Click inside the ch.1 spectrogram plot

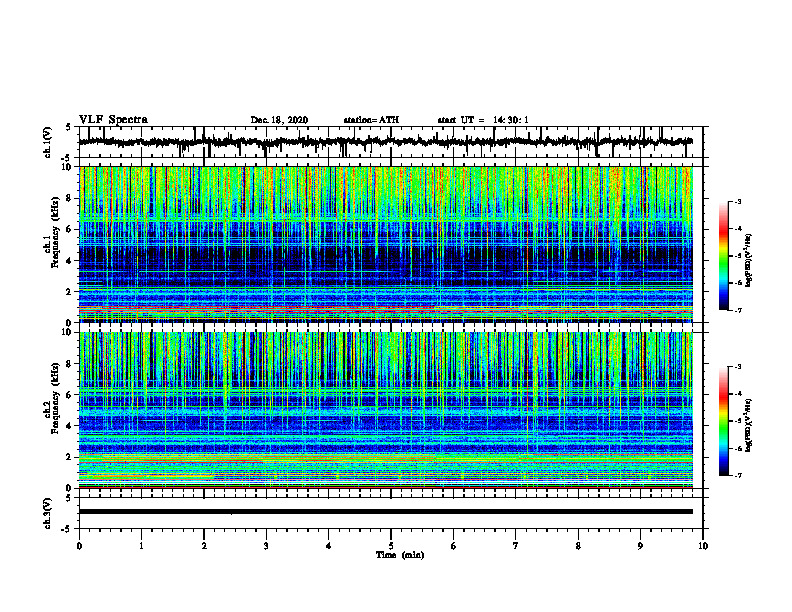click(385, 244)
